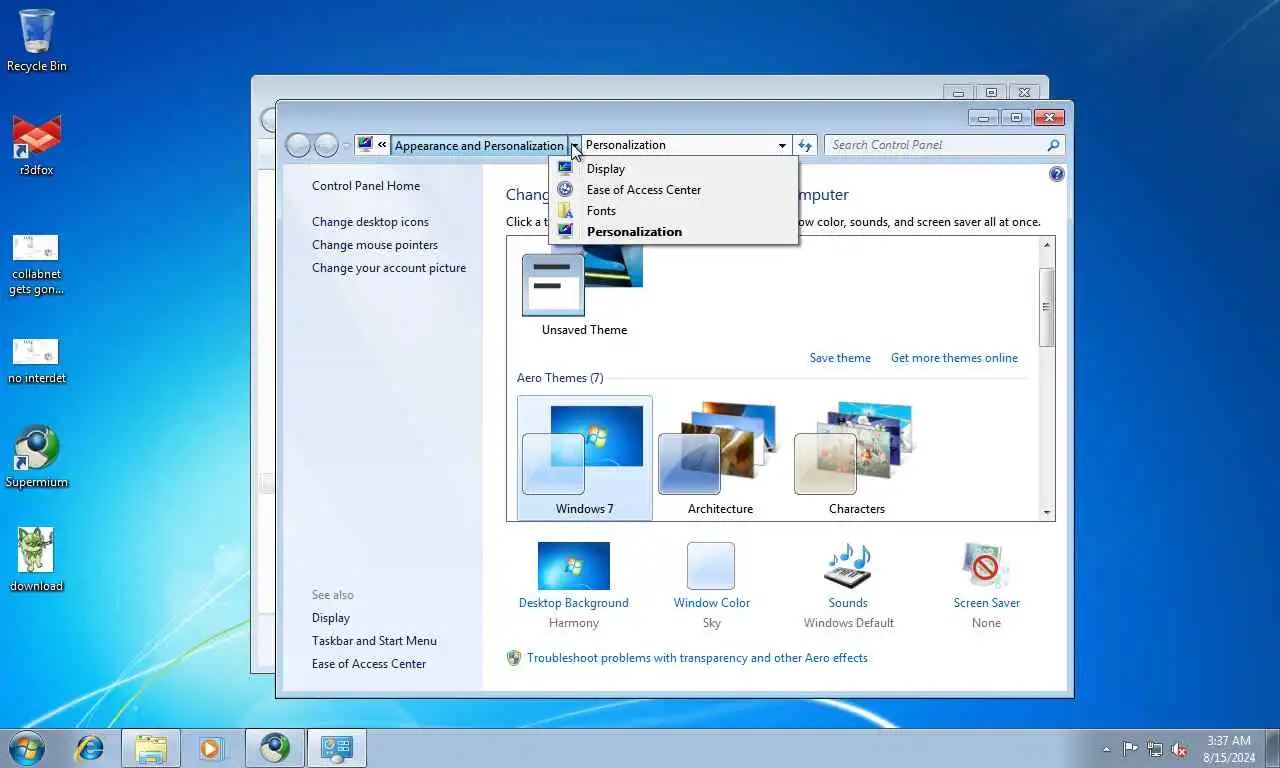Image resolution: width=1280 pixels, height=768 pixels.
Task: Select the r3dfox desktop shortcut
Action: pos(37,145)
